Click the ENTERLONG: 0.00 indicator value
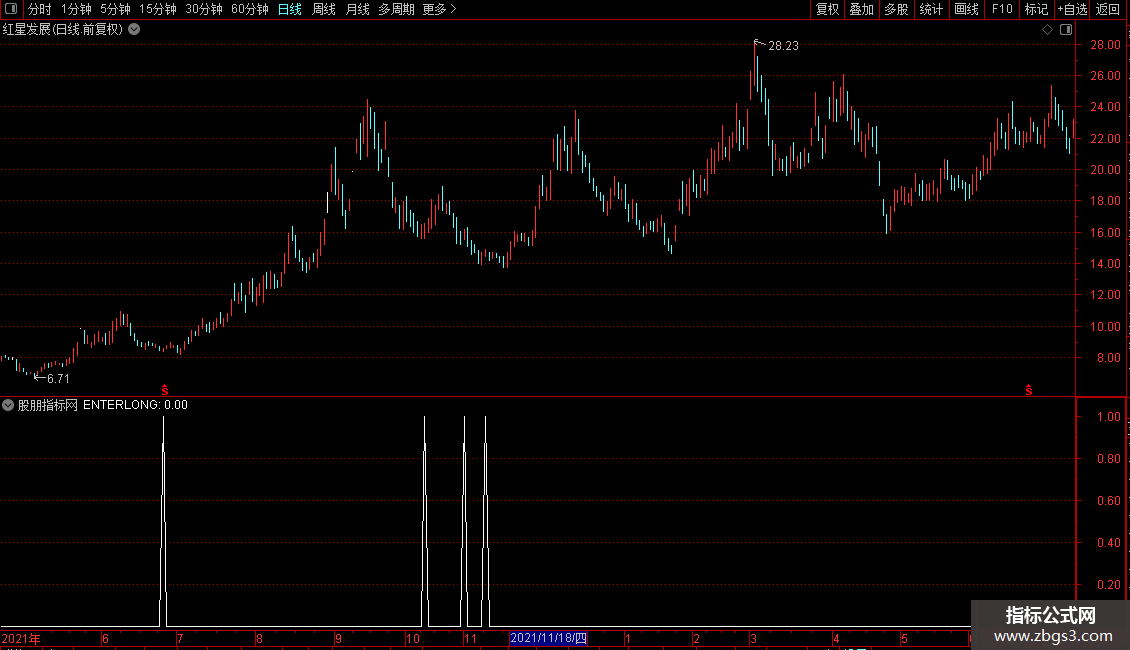Viewport: 1130px width, 650px height. pos(135,405)
